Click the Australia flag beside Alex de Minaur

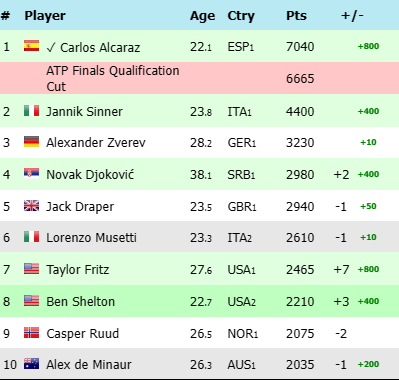click(31, 364)
